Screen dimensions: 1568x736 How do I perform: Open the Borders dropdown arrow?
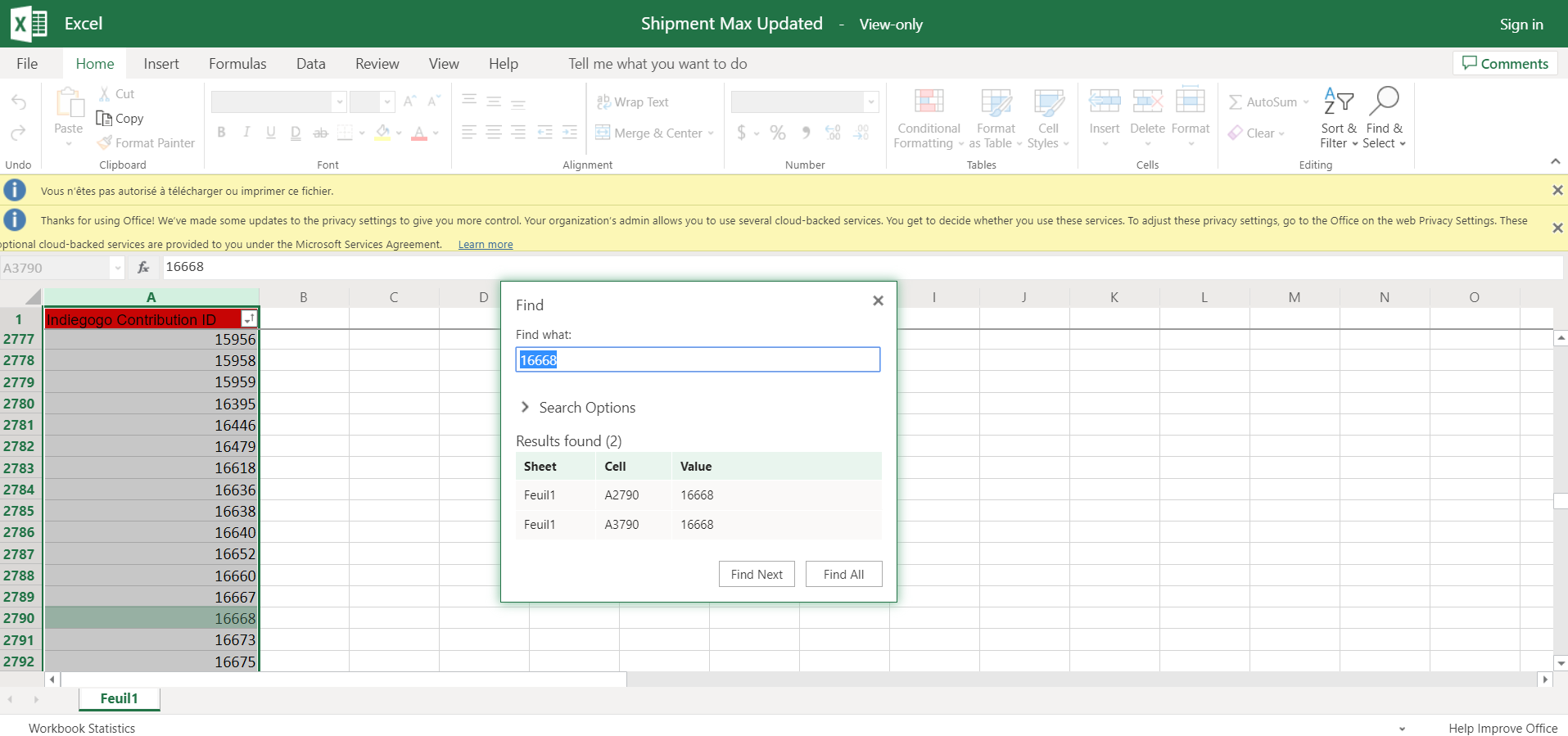(361, 133)
